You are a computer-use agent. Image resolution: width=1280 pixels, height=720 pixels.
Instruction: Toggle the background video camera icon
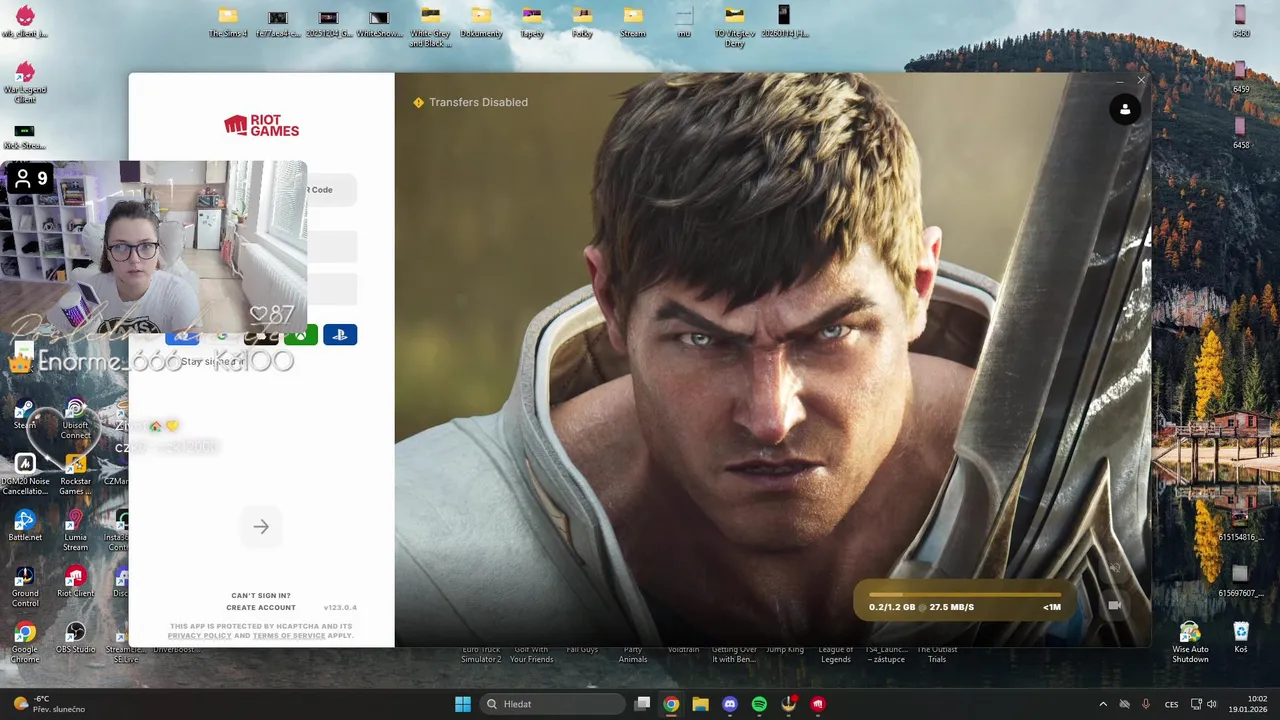[1115, 605]
